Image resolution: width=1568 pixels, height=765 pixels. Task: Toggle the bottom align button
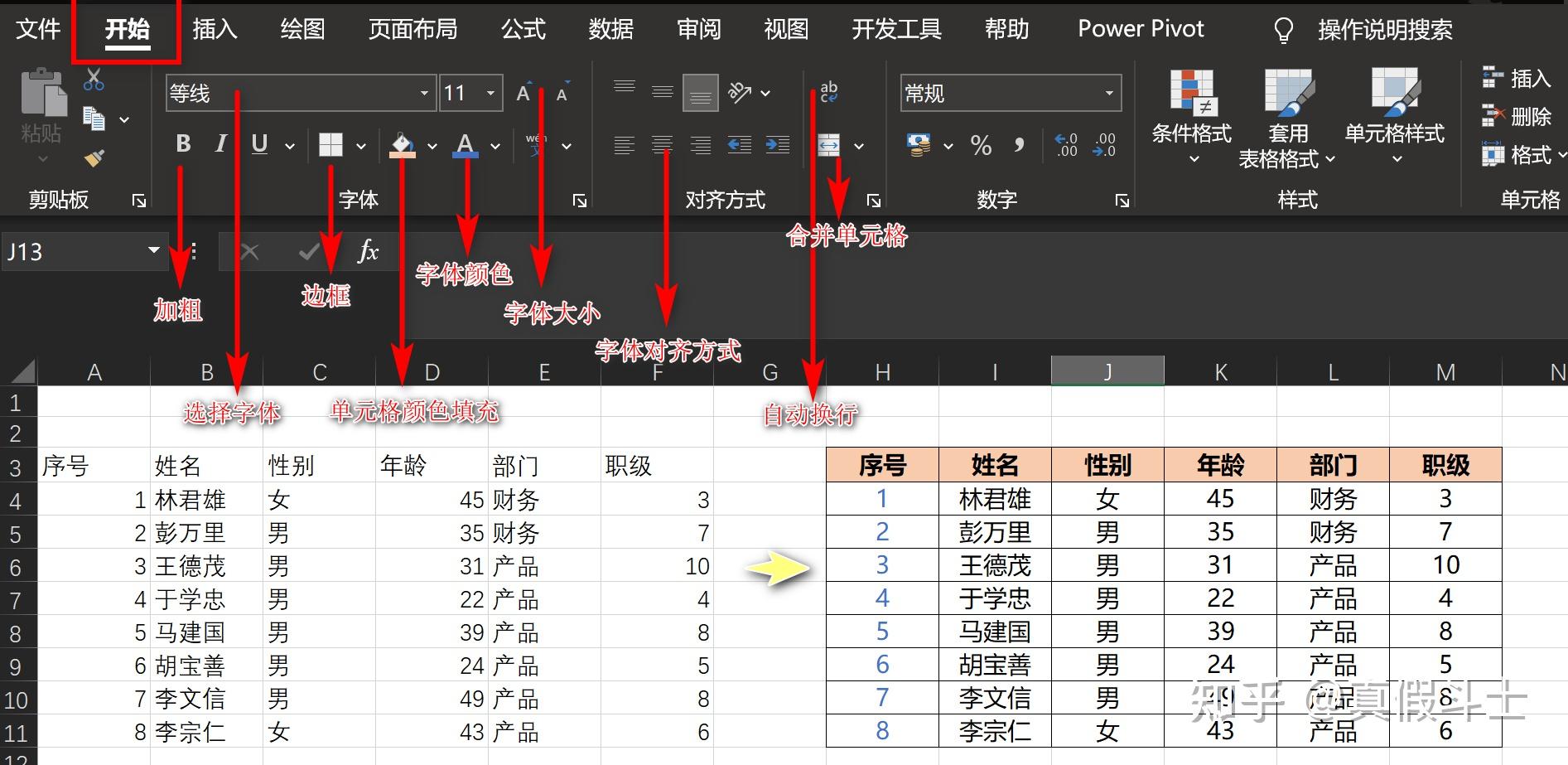701,93
